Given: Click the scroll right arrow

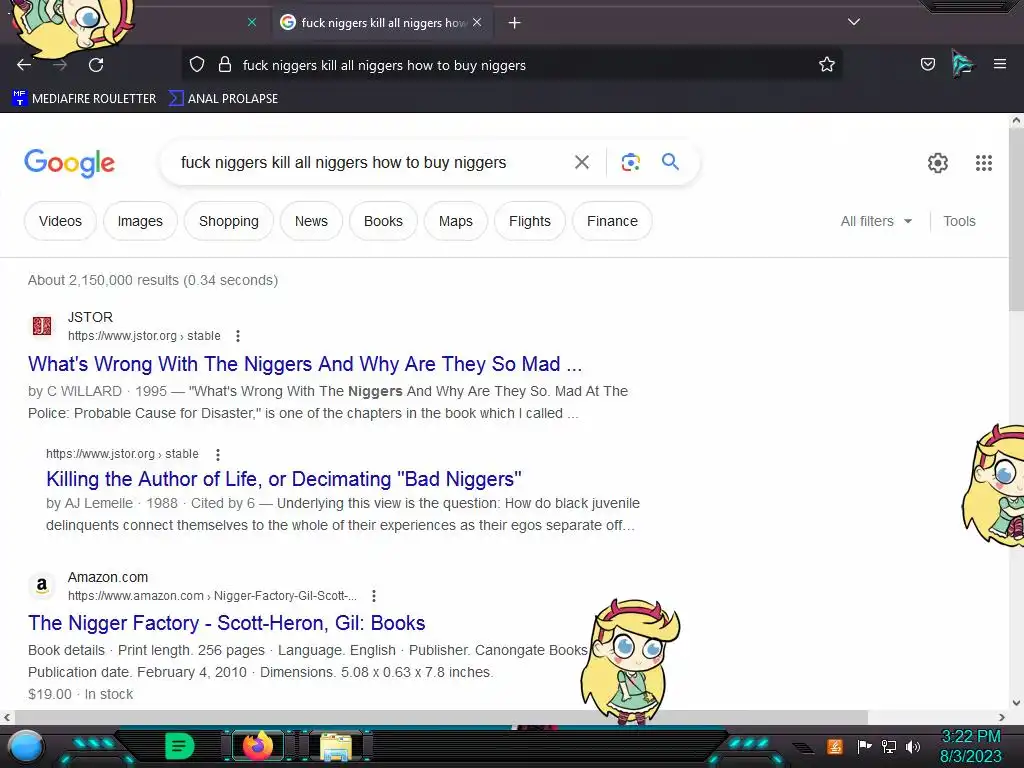Looking at the screenshot, I should coord(1002,717).
